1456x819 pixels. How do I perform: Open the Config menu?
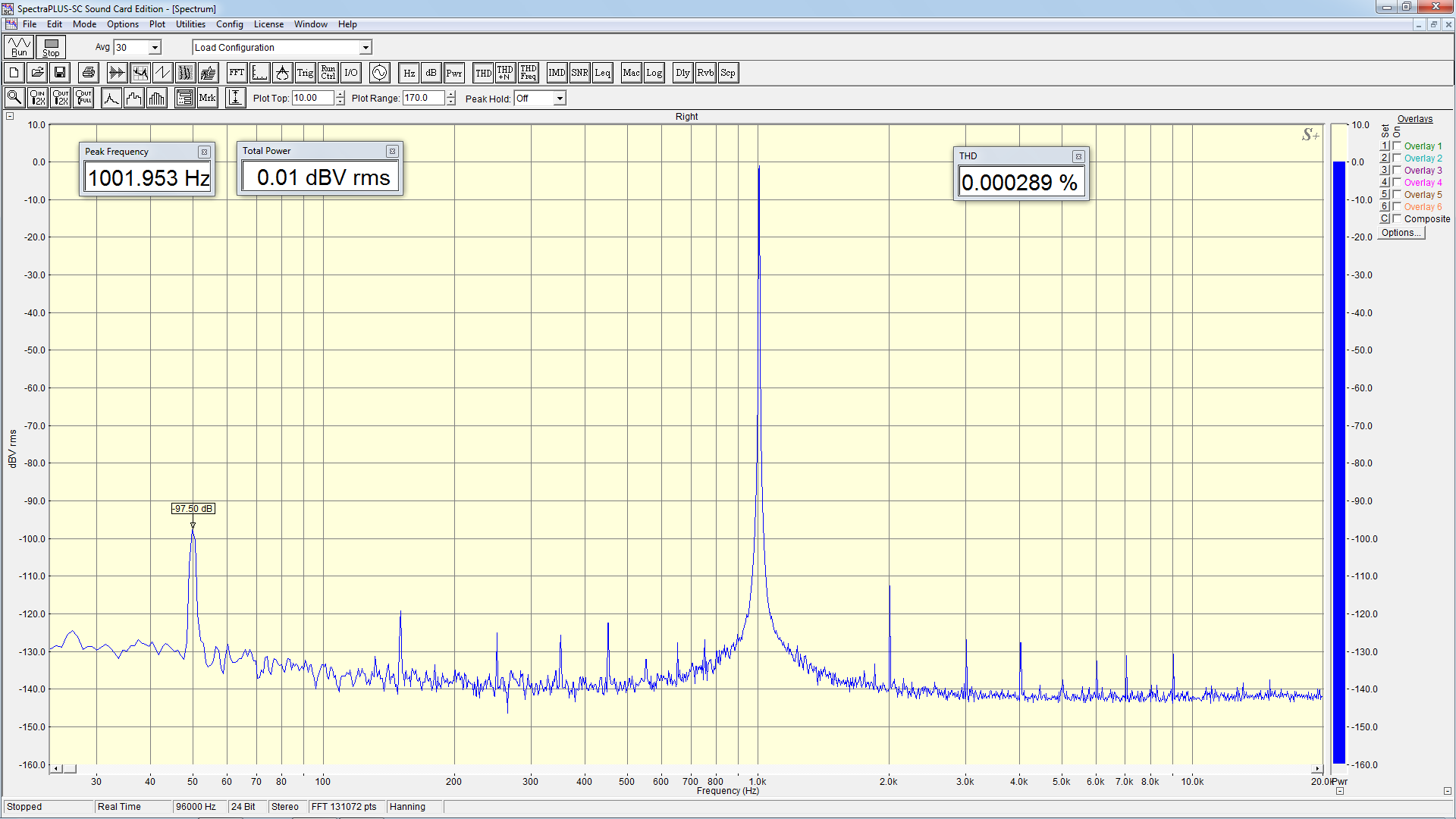click(x=229, y=24)
